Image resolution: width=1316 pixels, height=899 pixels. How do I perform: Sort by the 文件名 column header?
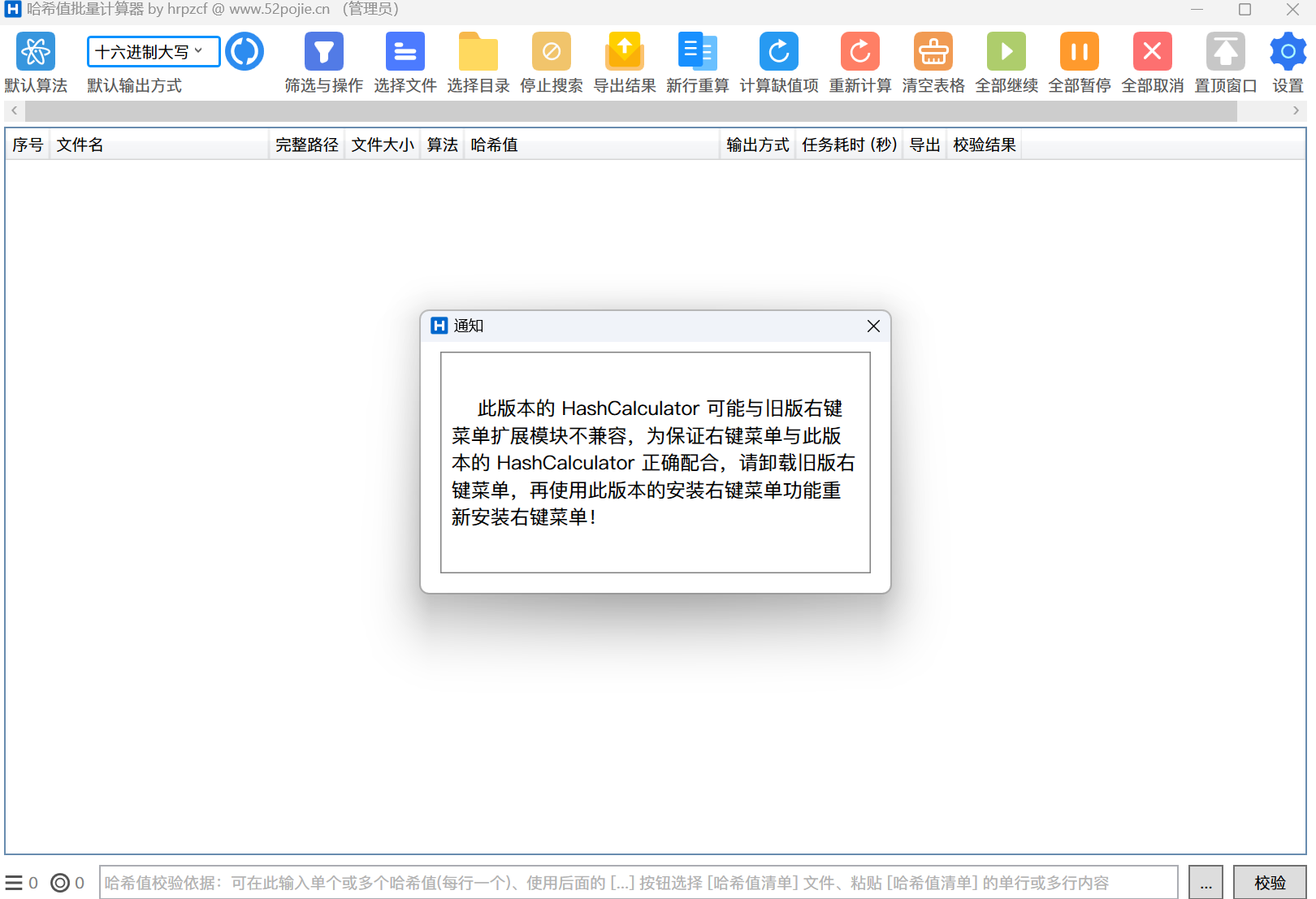click(159, 145)
